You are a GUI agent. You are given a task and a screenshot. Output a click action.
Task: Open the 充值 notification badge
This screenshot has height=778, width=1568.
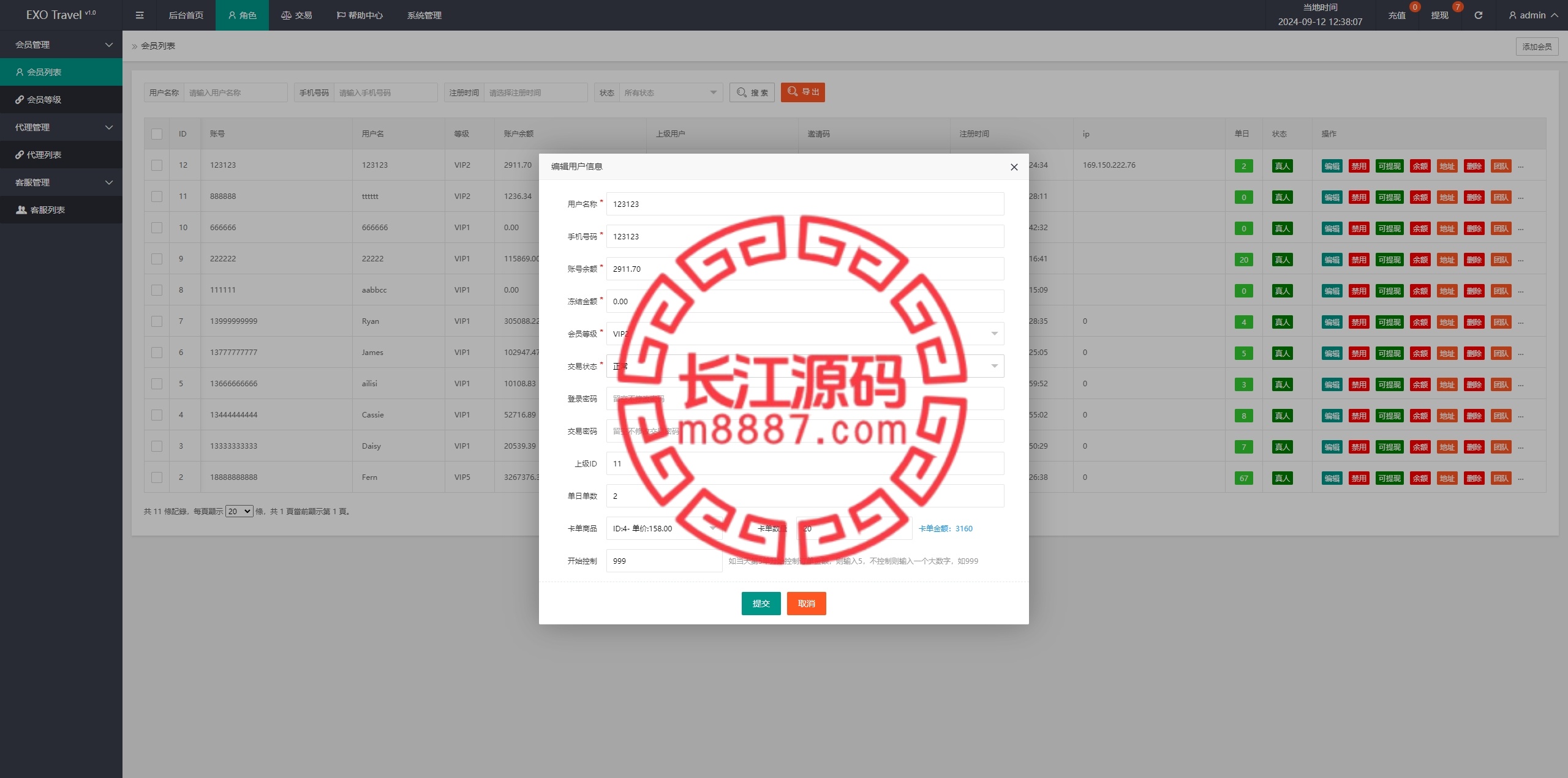[1415, 7]
